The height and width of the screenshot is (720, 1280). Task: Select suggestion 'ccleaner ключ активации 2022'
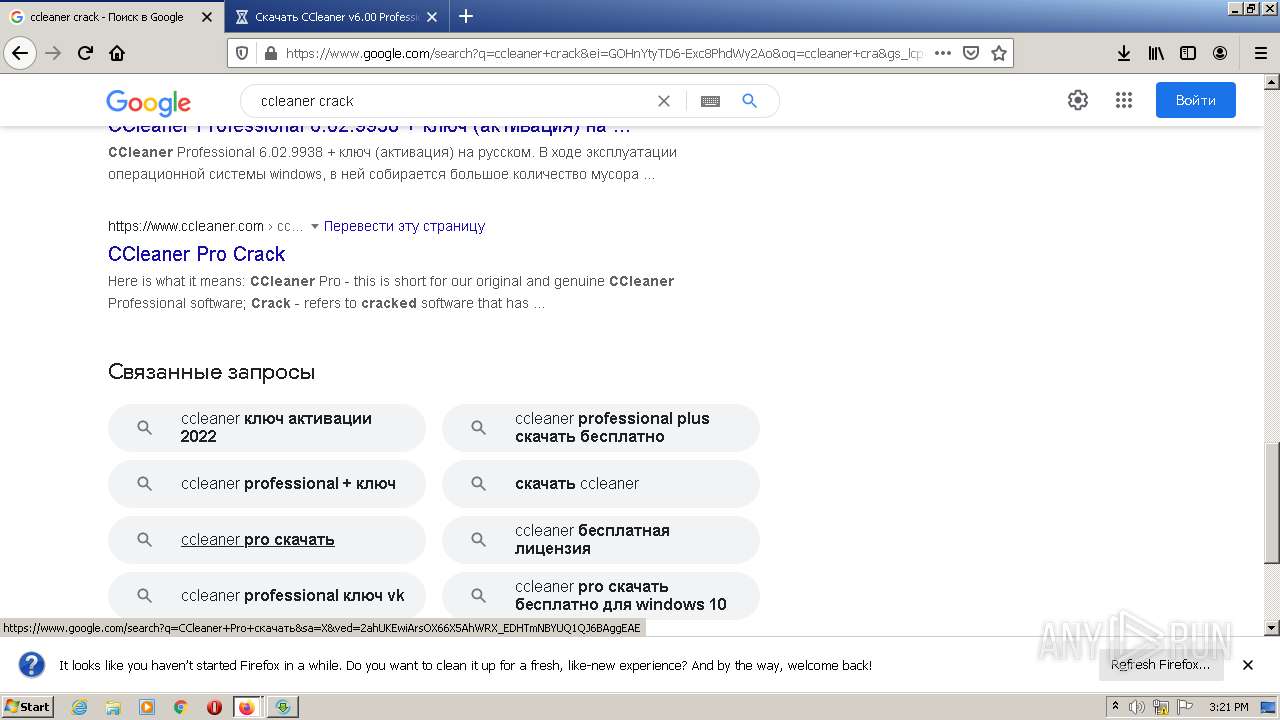point(267,427)
